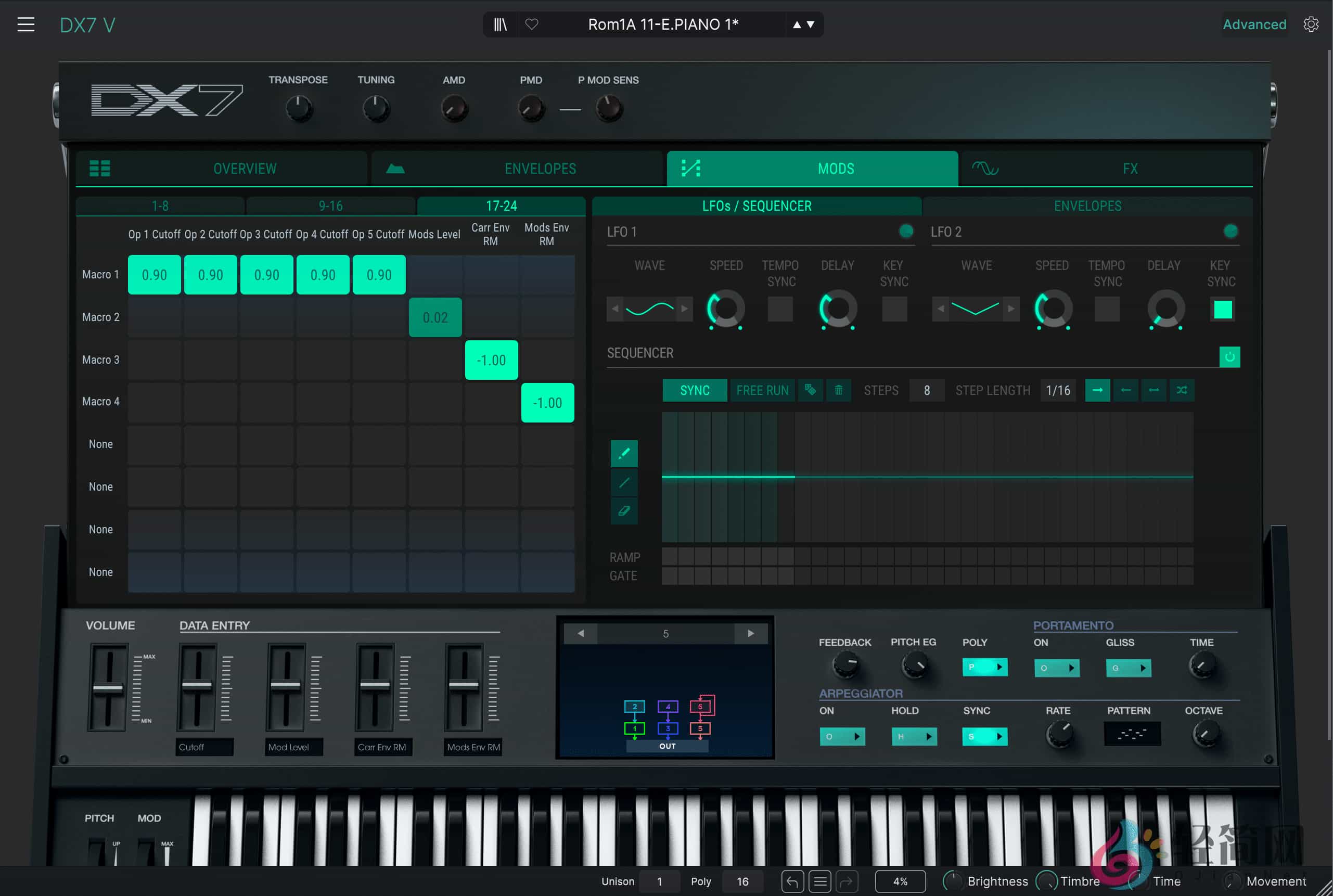Image resolution: width=1333 pixels, height=896 pixels.
Task: Activate the eraser tool in the sequencer
Action: coord(624,511)
